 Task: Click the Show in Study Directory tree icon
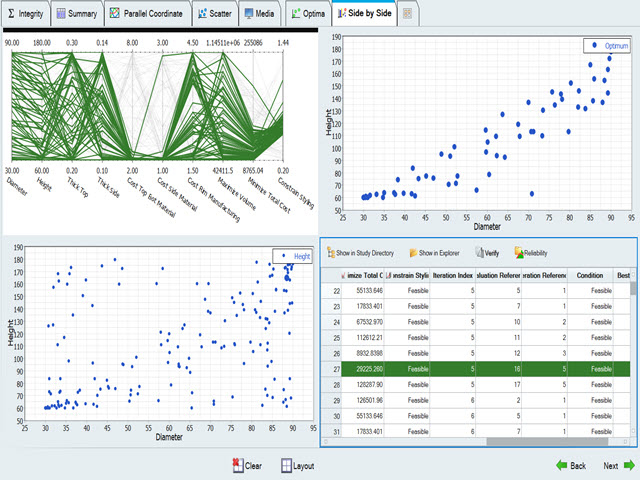[331, 253]
